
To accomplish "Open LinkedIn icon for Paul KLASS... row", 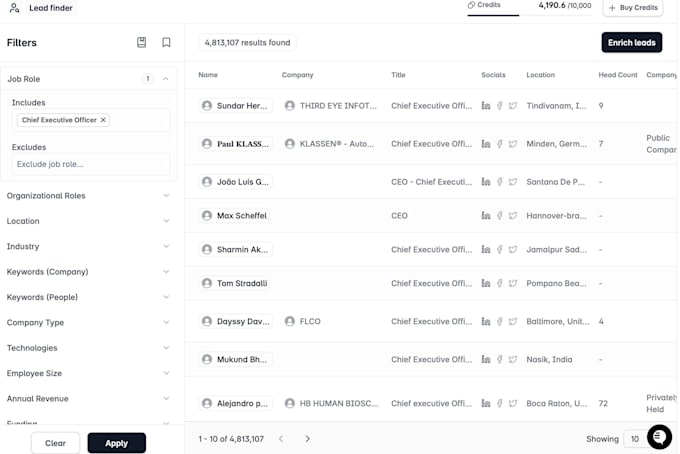I will pyautogui.click(x=486, y=144).
